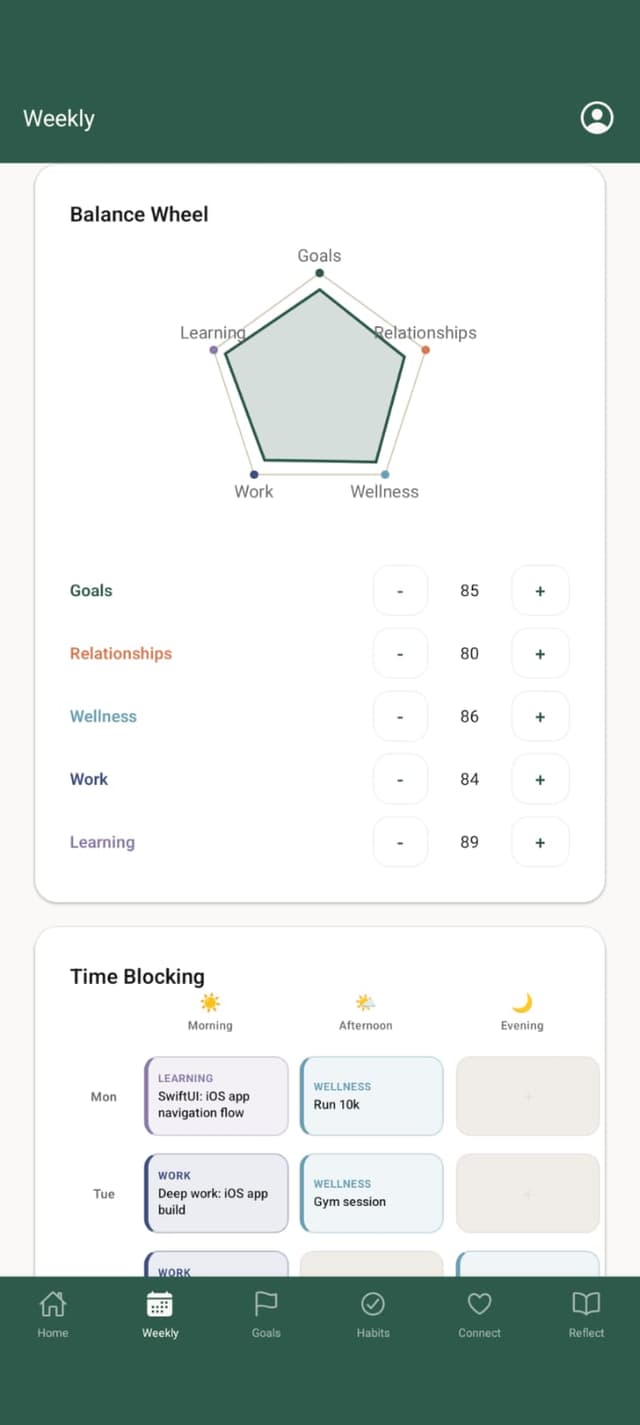Open the user profile icon
Screen dimensions: 640x1425
[597, 118]
